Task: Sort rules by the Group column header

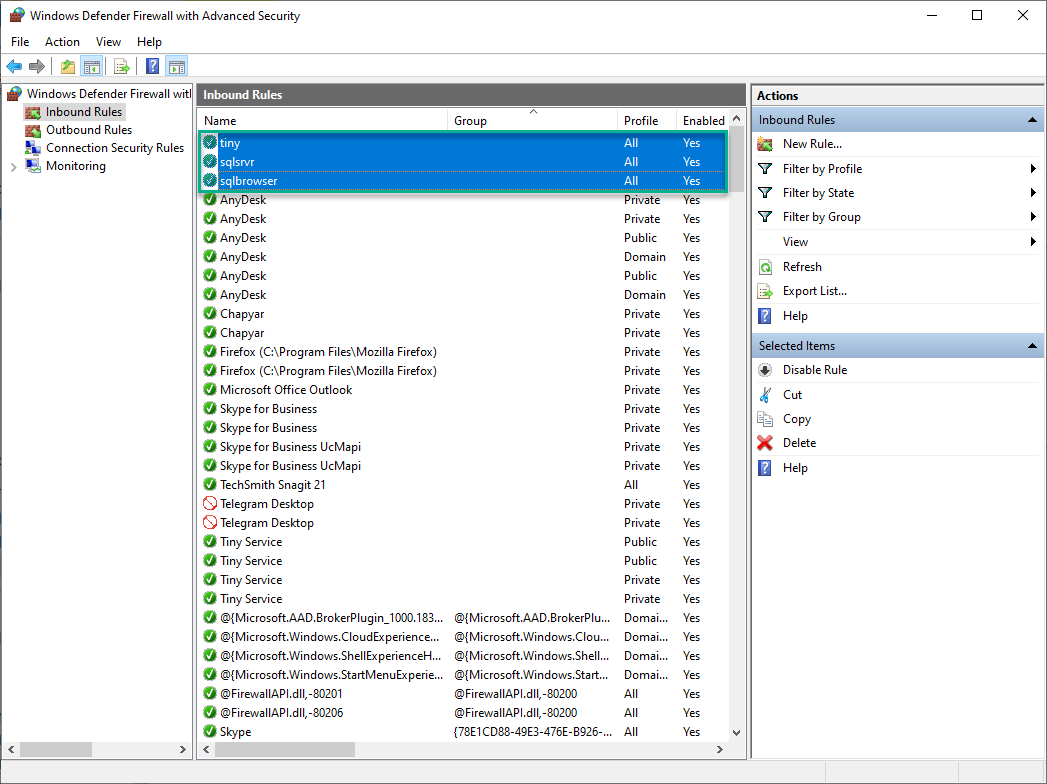Action: click(532, 120)
